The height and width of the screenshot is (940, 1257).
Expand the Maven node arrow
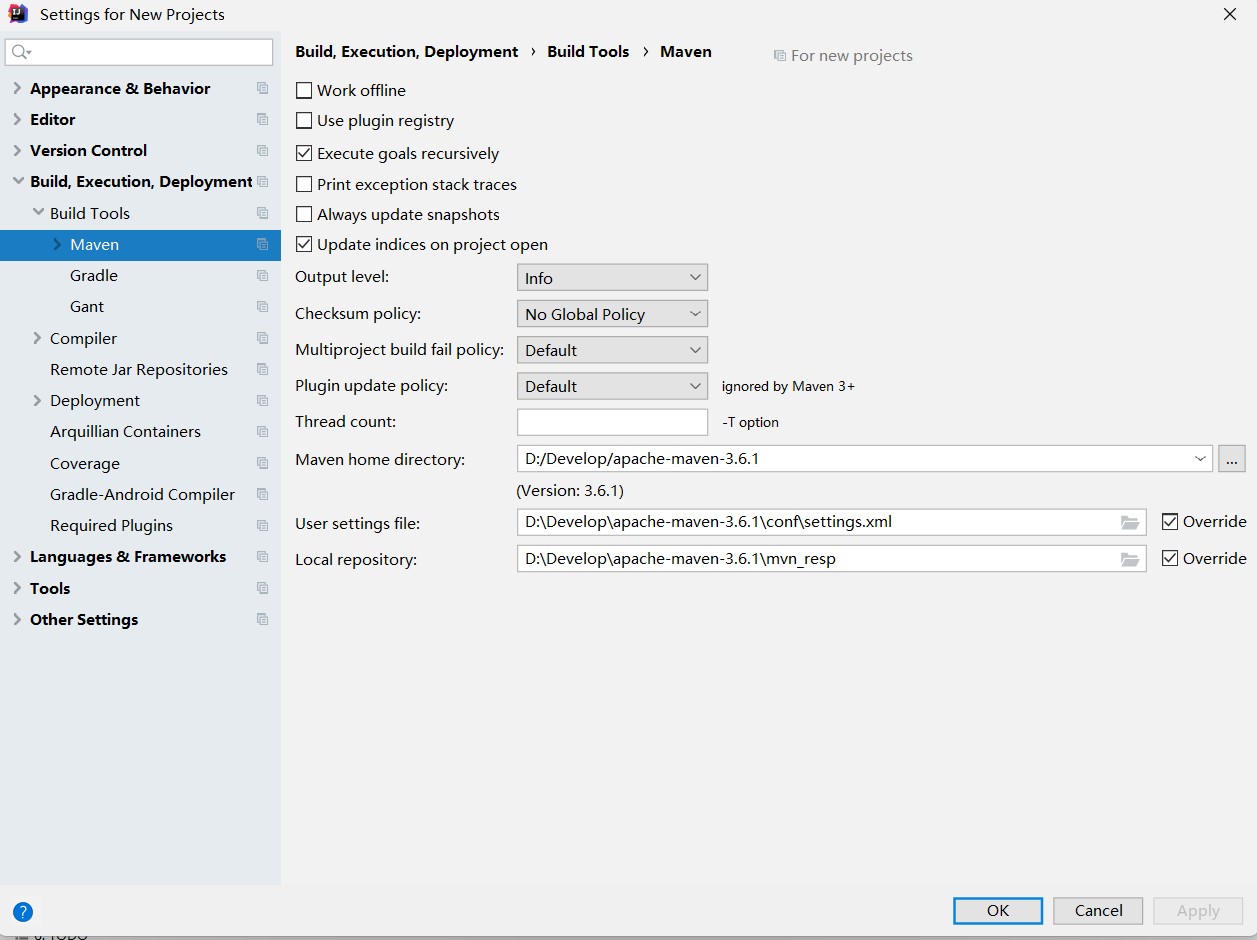[58, 244]
